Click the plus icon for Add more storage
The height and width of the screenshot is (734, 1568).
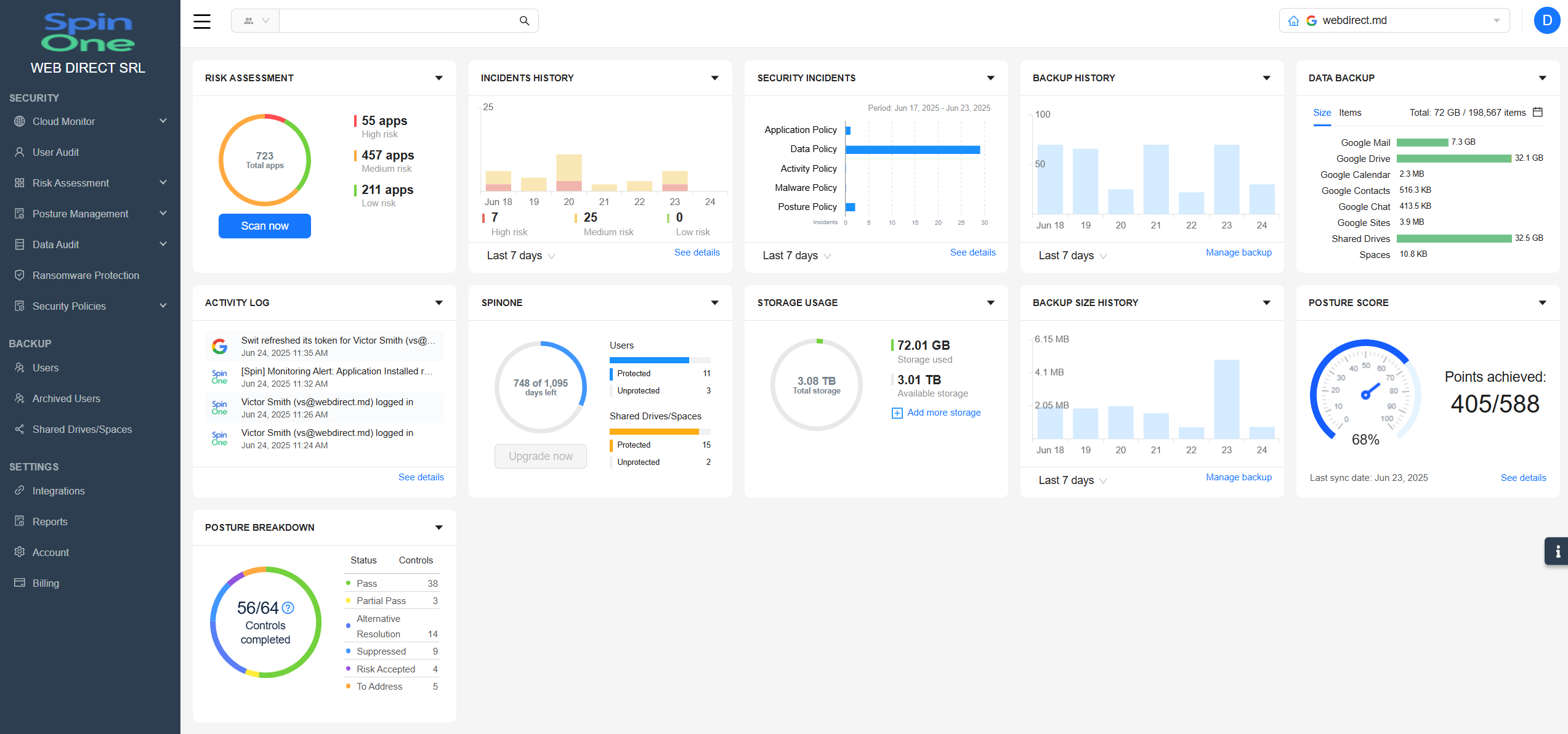897,413
